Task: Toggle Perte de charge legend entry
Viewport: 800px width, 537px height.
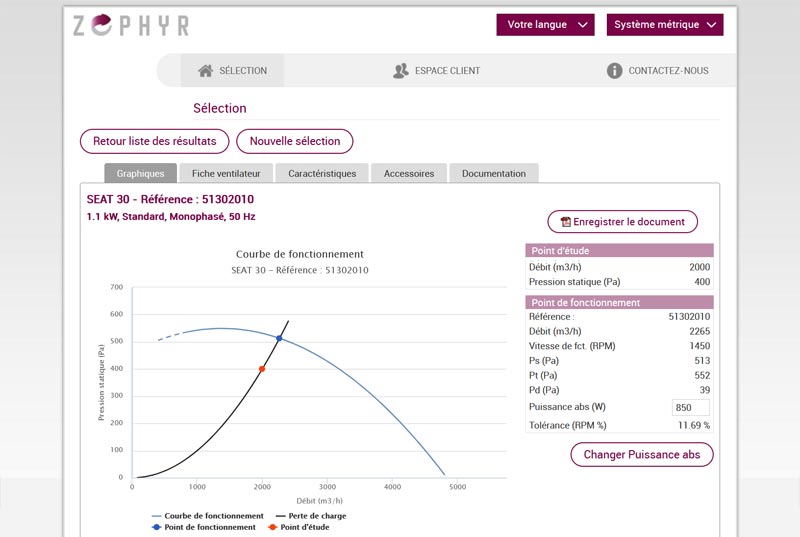Action: [311, 516]
